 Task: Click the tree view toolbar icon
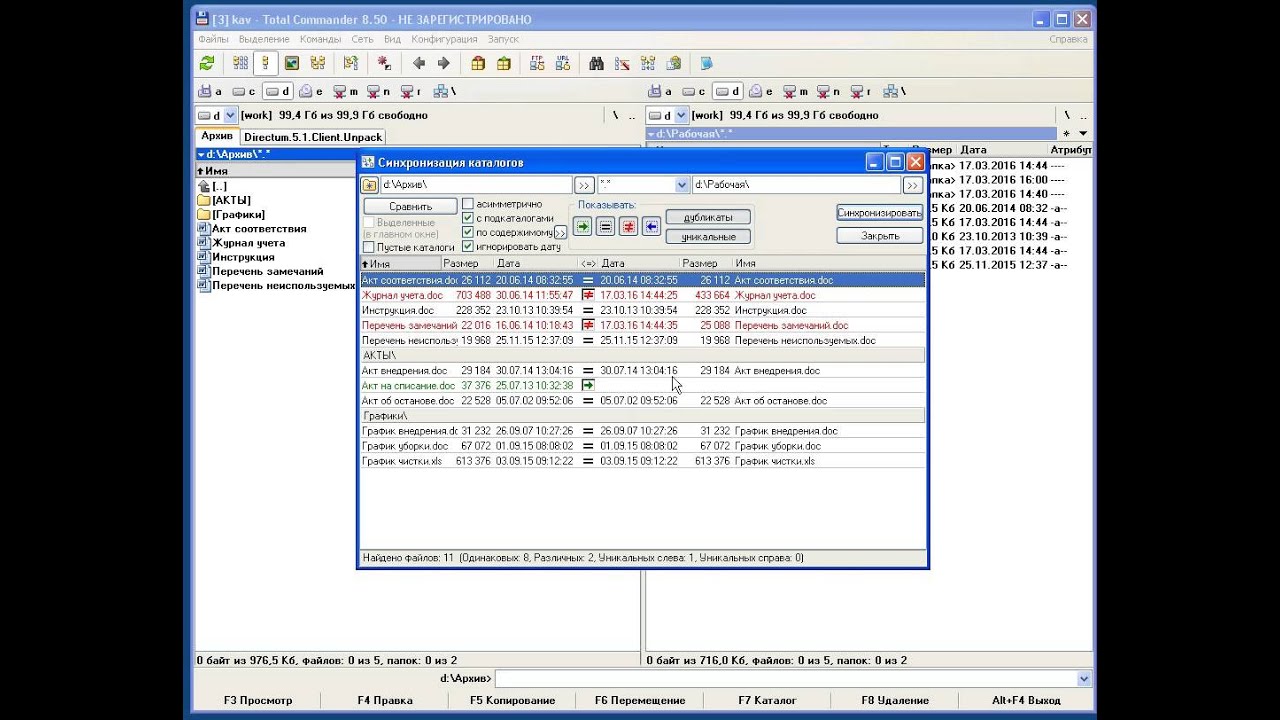point(318,63)
